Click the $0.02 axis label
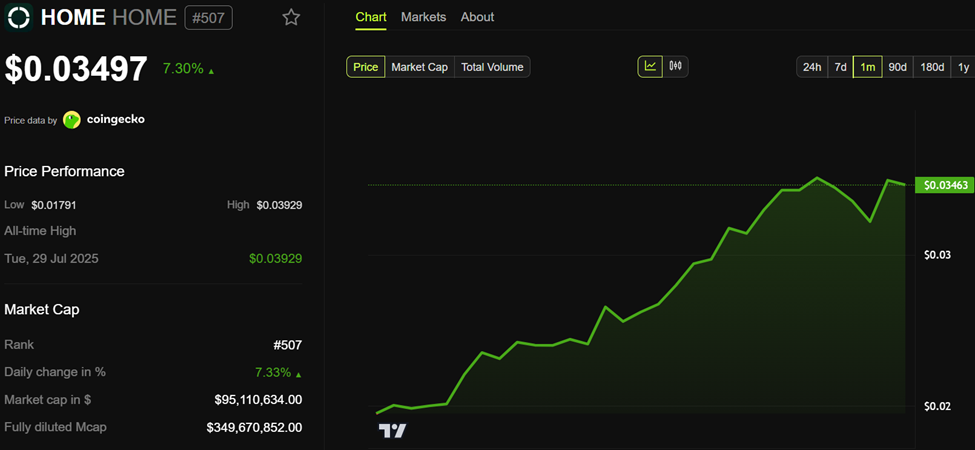This screenshot has width=975, height=450. [938, 406]
